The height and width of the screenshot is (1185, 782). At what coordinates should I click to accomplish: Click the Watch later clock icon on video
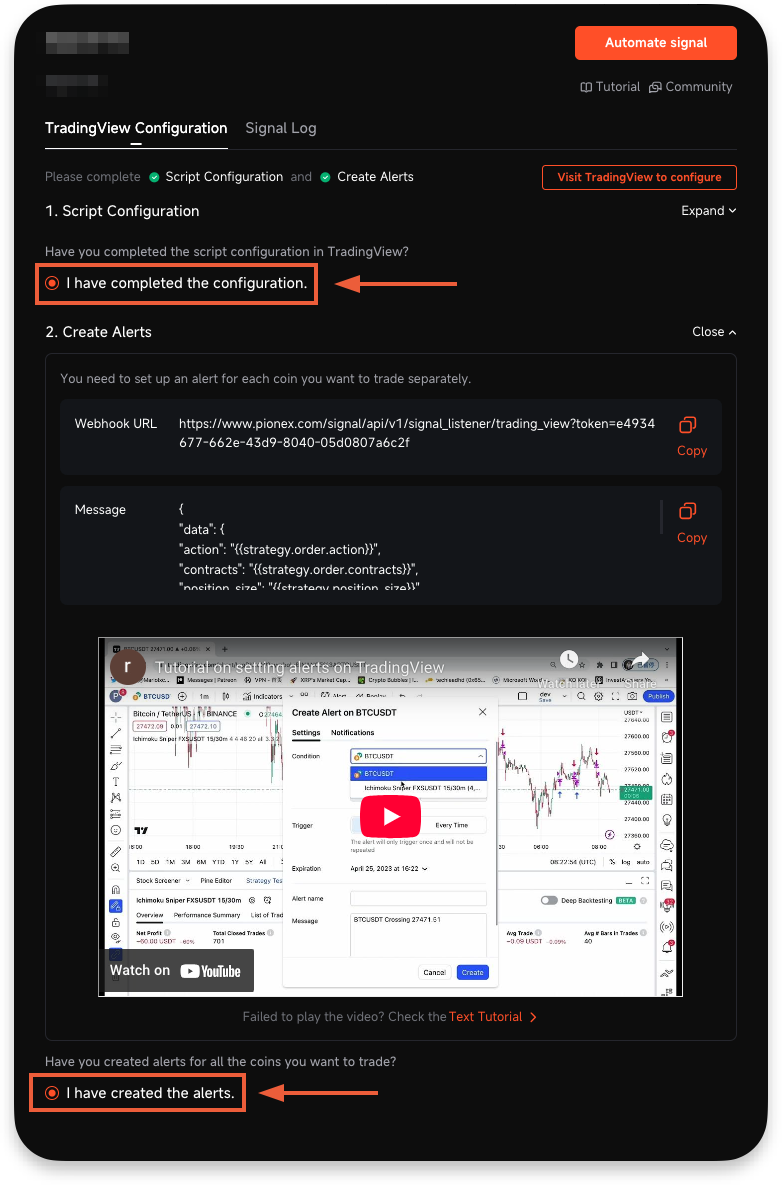(569, 659)
